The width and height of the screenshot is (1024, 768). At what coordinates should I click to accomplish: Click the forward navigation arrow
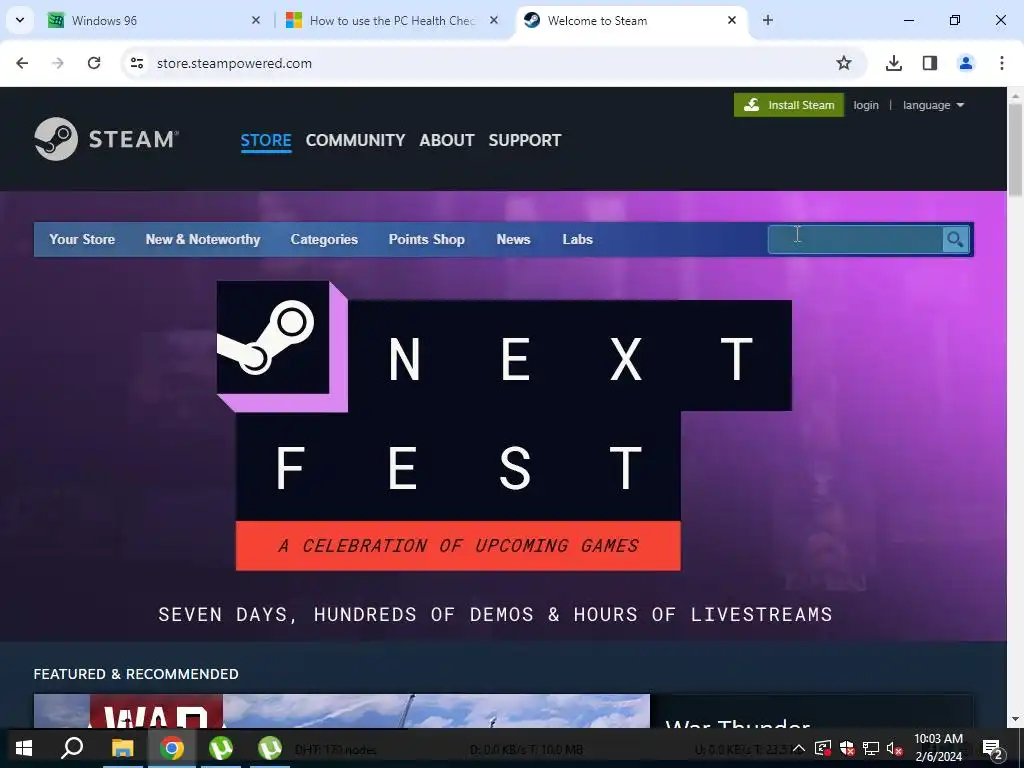pos(58,63)
